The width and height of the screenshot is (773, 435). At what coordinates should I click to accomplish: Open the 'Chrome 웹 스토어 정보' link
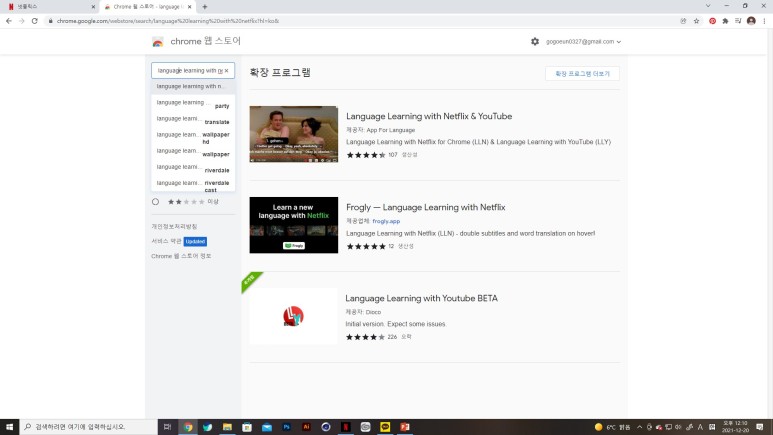181,256
